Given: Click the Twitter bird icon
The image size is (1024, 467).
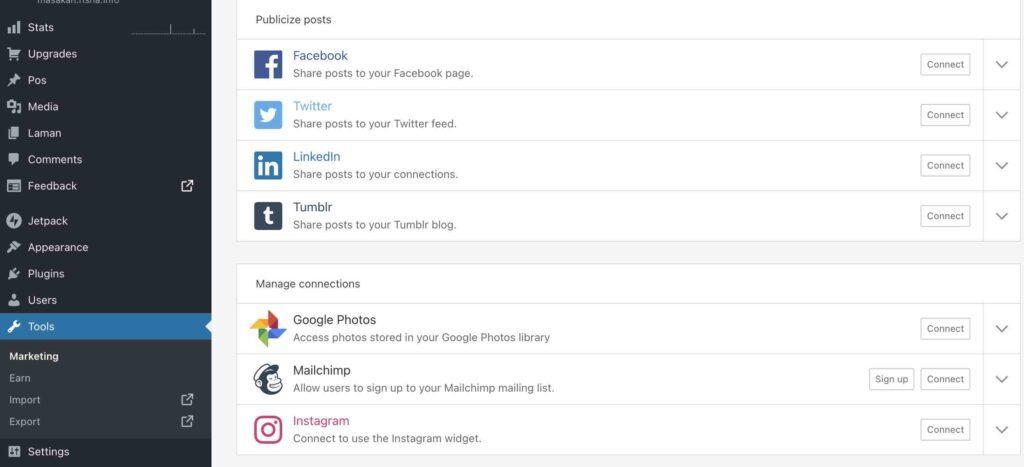Looking at the screenshot, I should point(268,115).
